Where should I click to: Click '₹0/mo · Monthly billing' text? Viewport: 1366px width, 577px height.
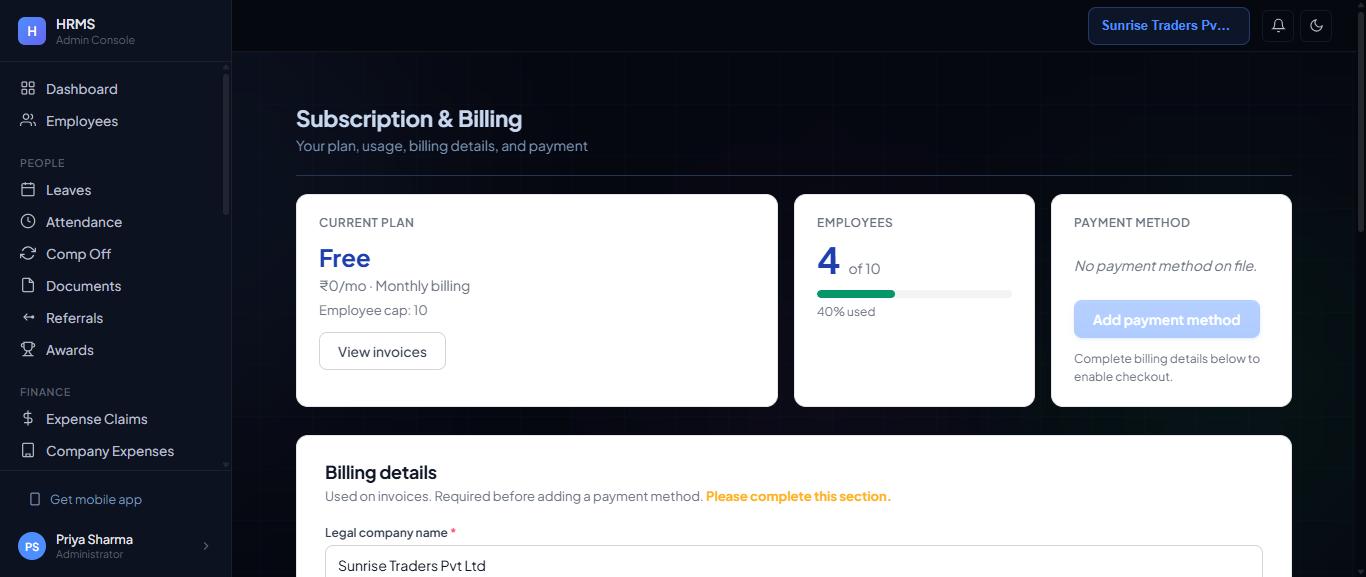coord(394,286)
